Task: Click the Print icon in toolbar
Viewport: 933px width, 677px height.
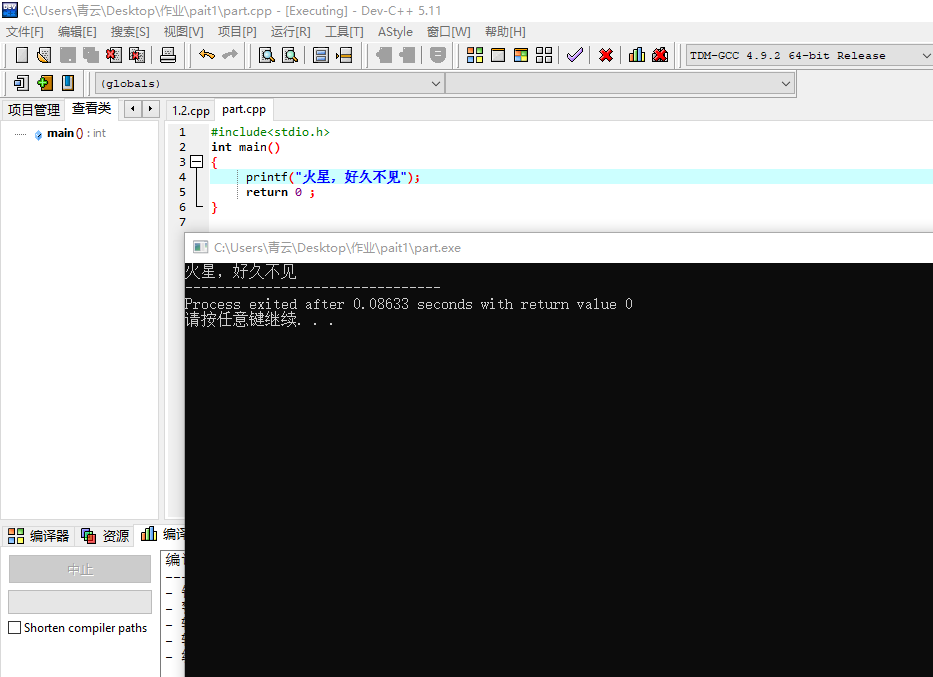Action: tap(168, 55)
